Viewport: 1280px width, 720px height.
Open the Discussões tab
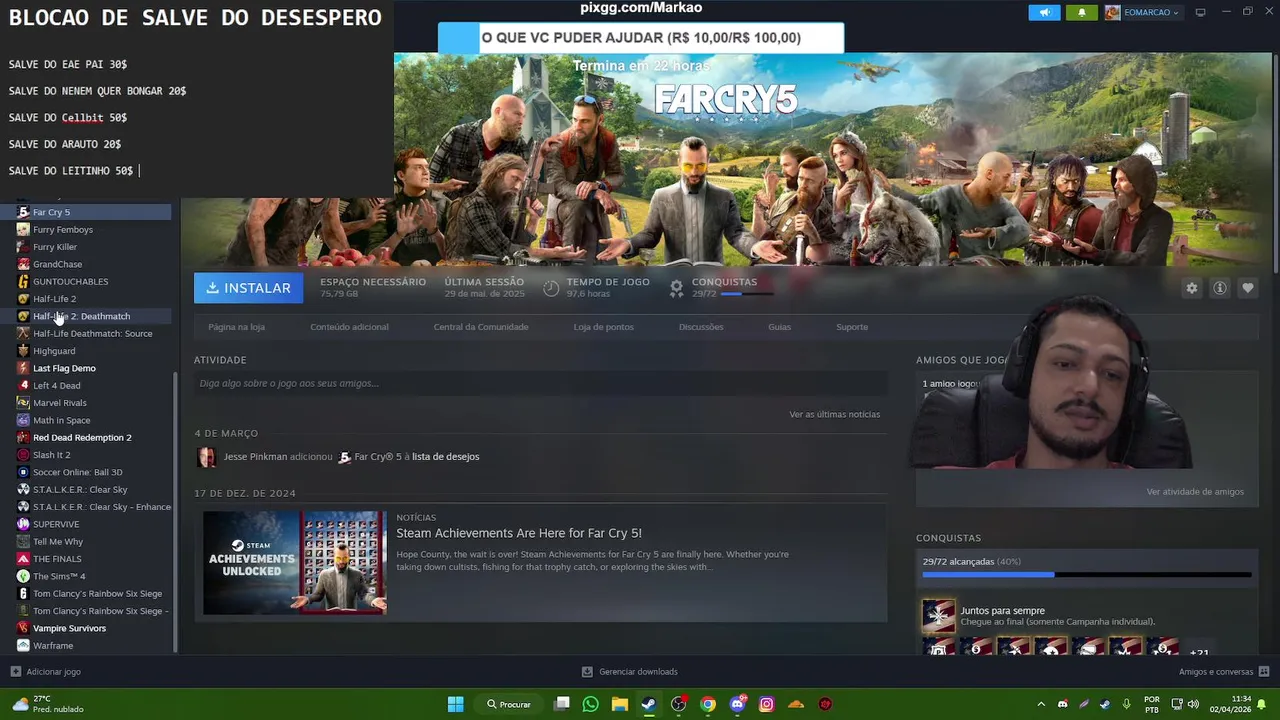point(701,327)
